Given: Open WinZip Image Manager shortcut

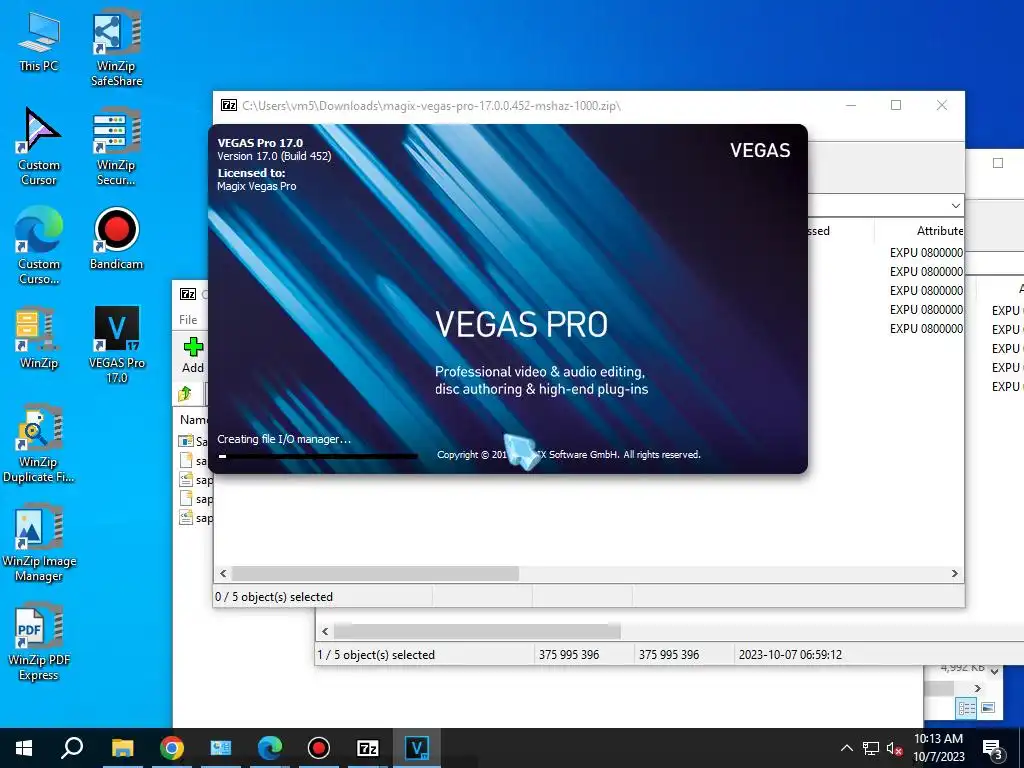Looking at the screenshot, I should [39, 543].
